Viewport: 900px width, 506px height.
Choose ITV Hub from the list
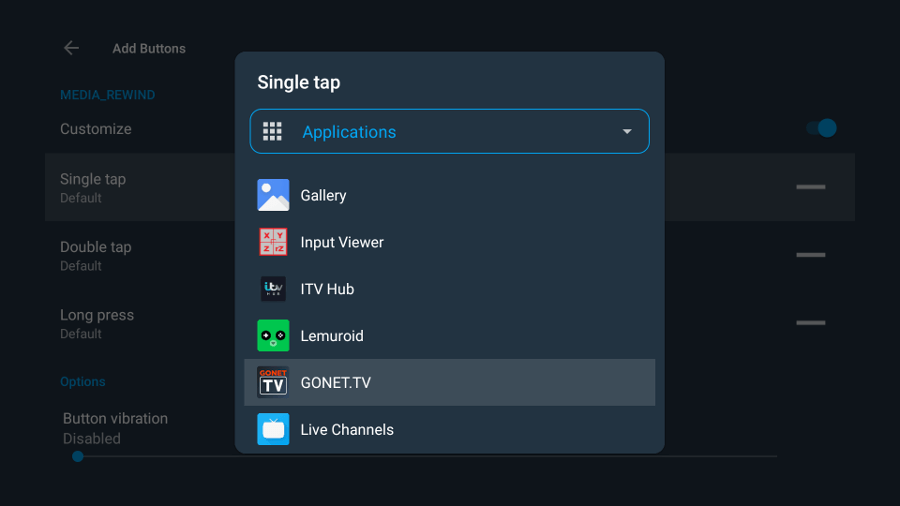click(x=327, y=289)
